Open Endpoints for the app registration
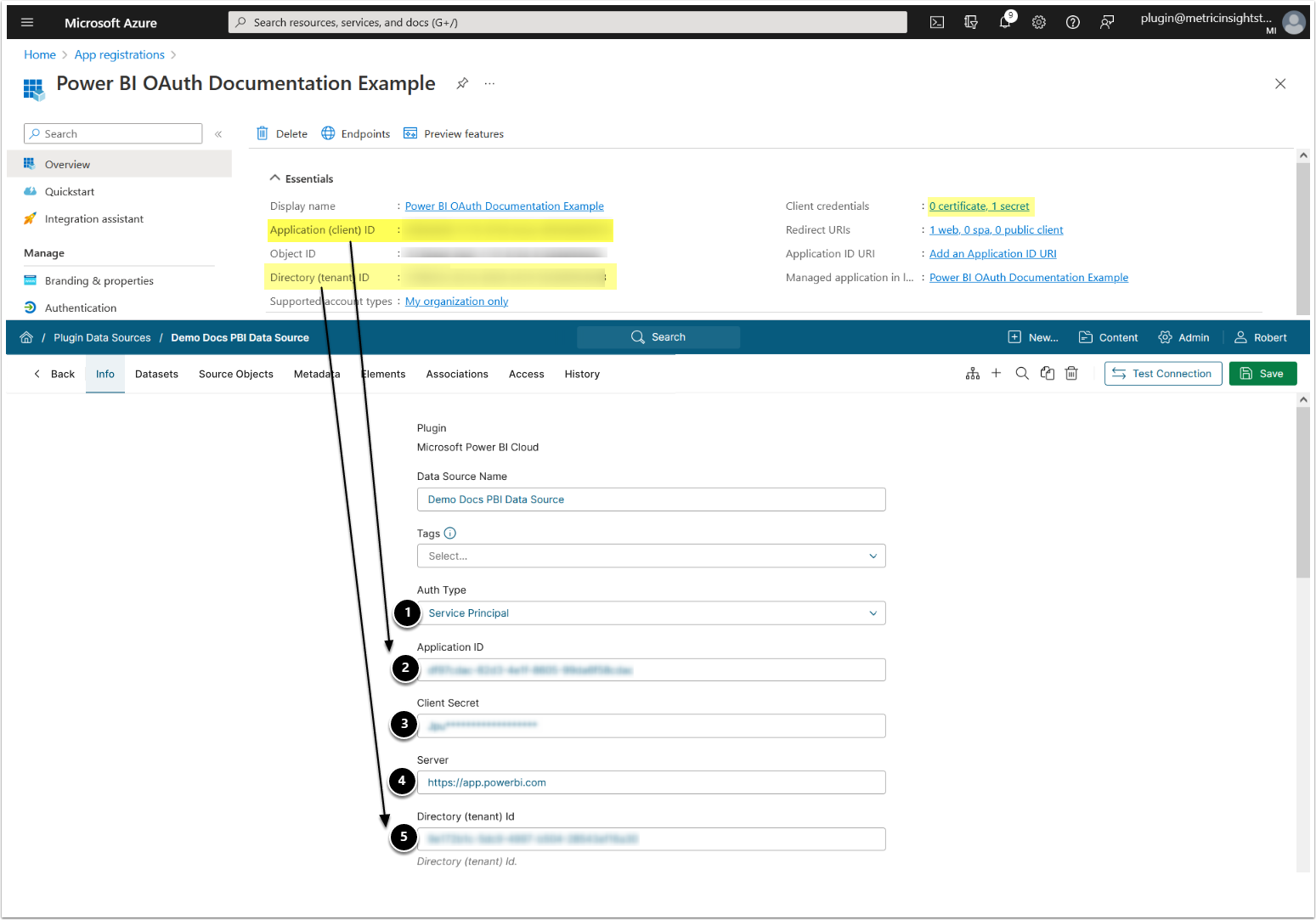 pyautogui.click(x=356, y=133)
